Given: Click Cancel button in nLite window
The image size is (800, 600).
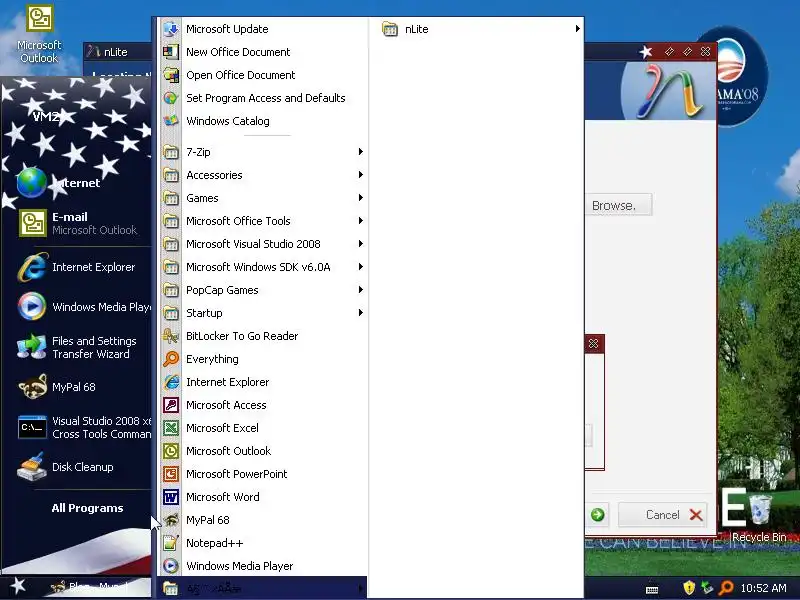Looking at the screenshot, I should coord(663,515).
